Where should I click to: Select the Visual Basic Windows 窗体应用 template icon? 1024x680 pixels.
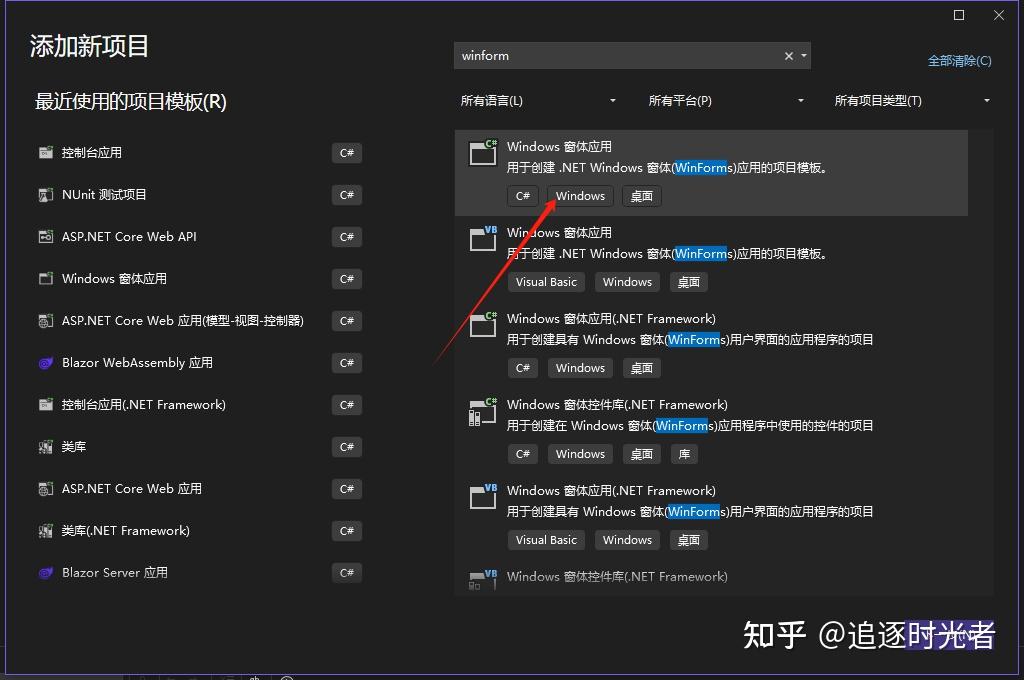point(482,238)
